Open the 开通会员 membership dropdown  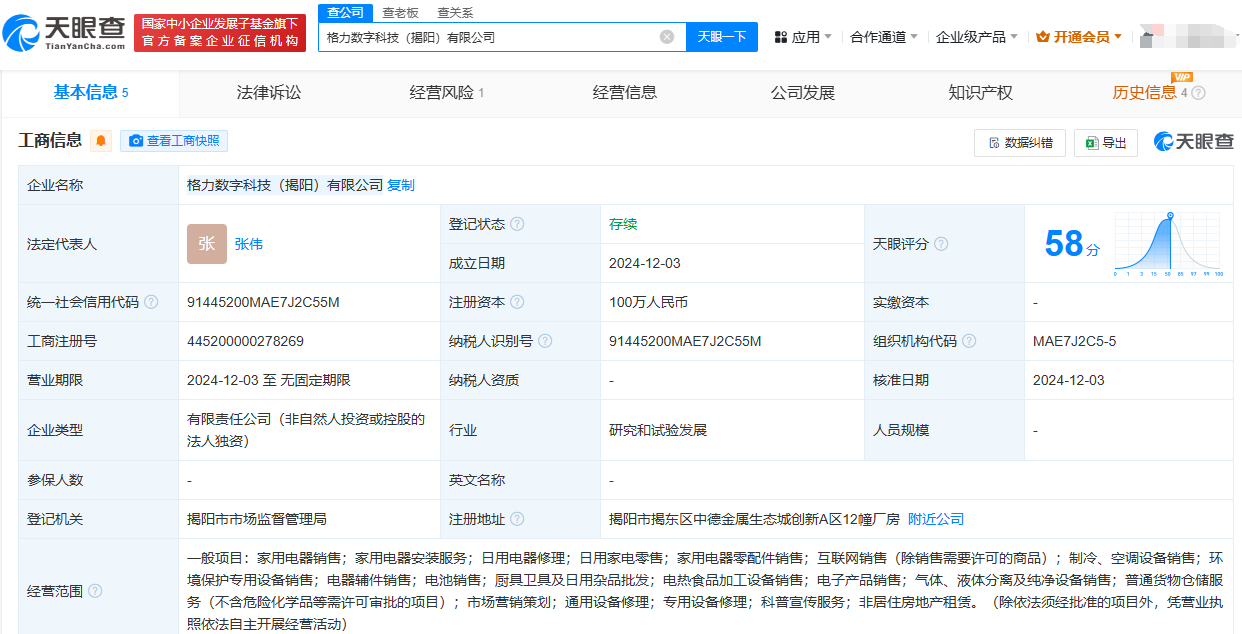tap(1079, 37)
